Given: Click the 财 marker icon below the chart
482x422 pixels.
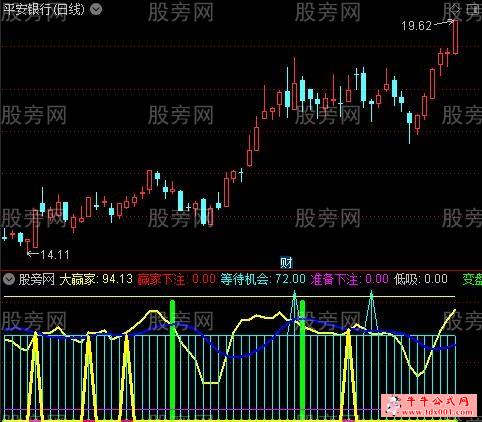Looking at the screenshot, I should (286, 263).
